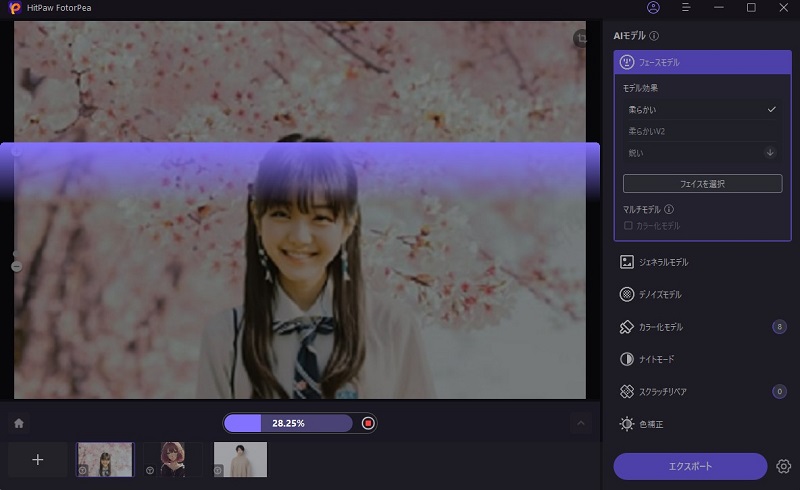Select the cherry blossom girl thumbnail
This screenshot has width=800, height=490.
105,459
